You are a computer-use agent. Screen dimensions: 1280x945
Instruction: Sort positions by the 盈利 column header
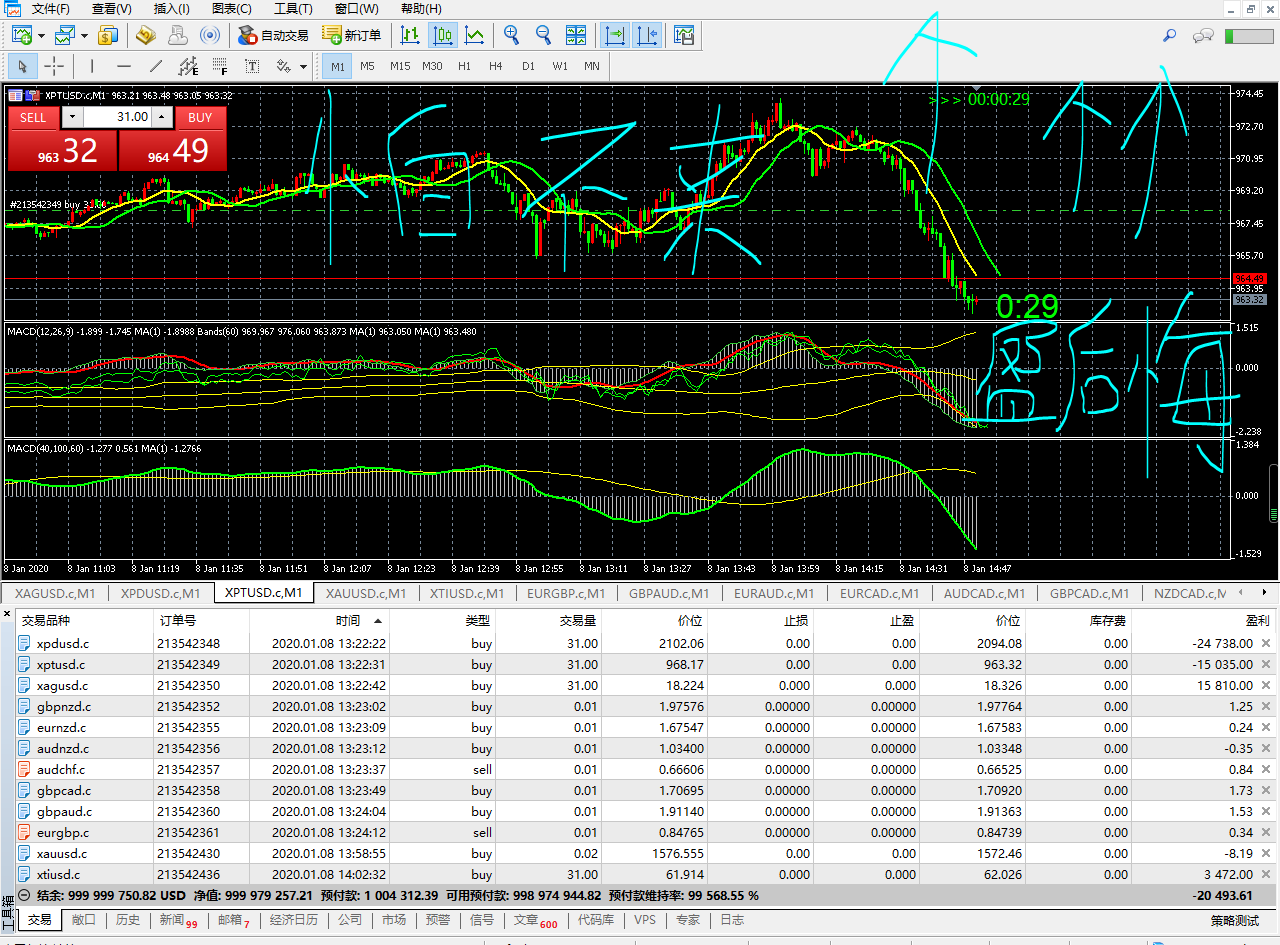pyautogui.click(x=1204, y=620)
